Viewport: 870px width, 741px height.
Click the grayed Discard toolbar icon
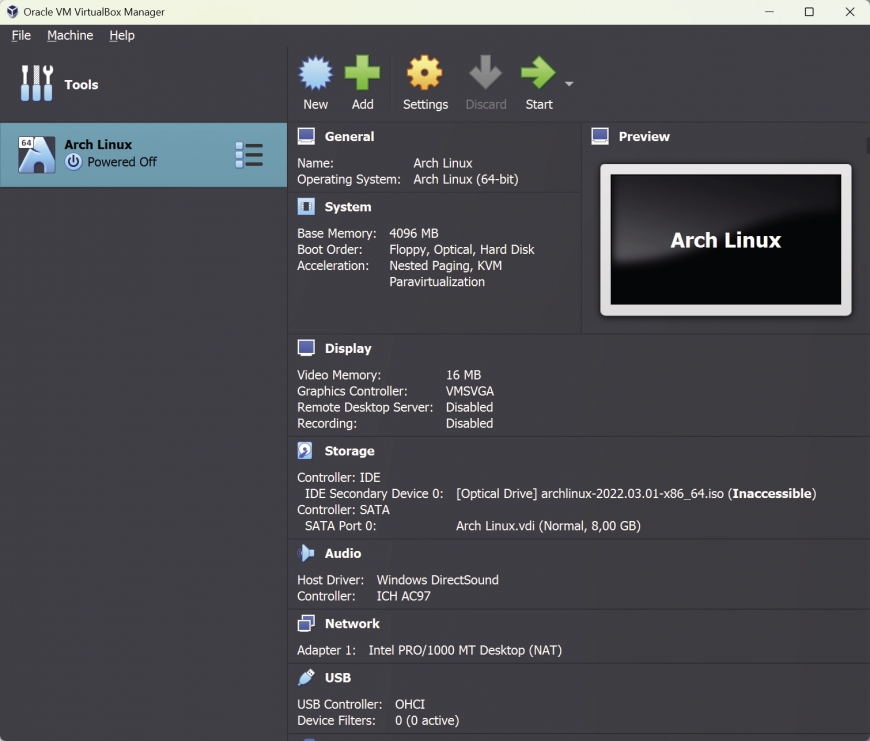tap(485, 73)
